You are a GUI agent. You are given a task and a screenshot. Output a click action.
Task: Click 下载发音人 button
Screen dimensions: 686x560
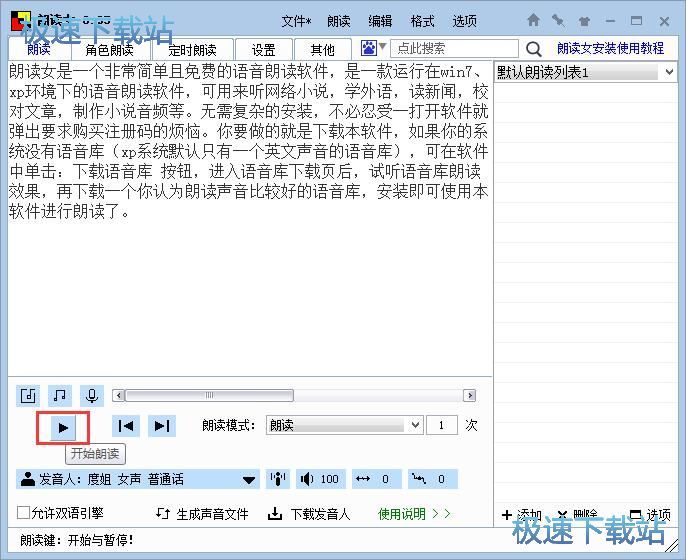[x=309, y=514]
